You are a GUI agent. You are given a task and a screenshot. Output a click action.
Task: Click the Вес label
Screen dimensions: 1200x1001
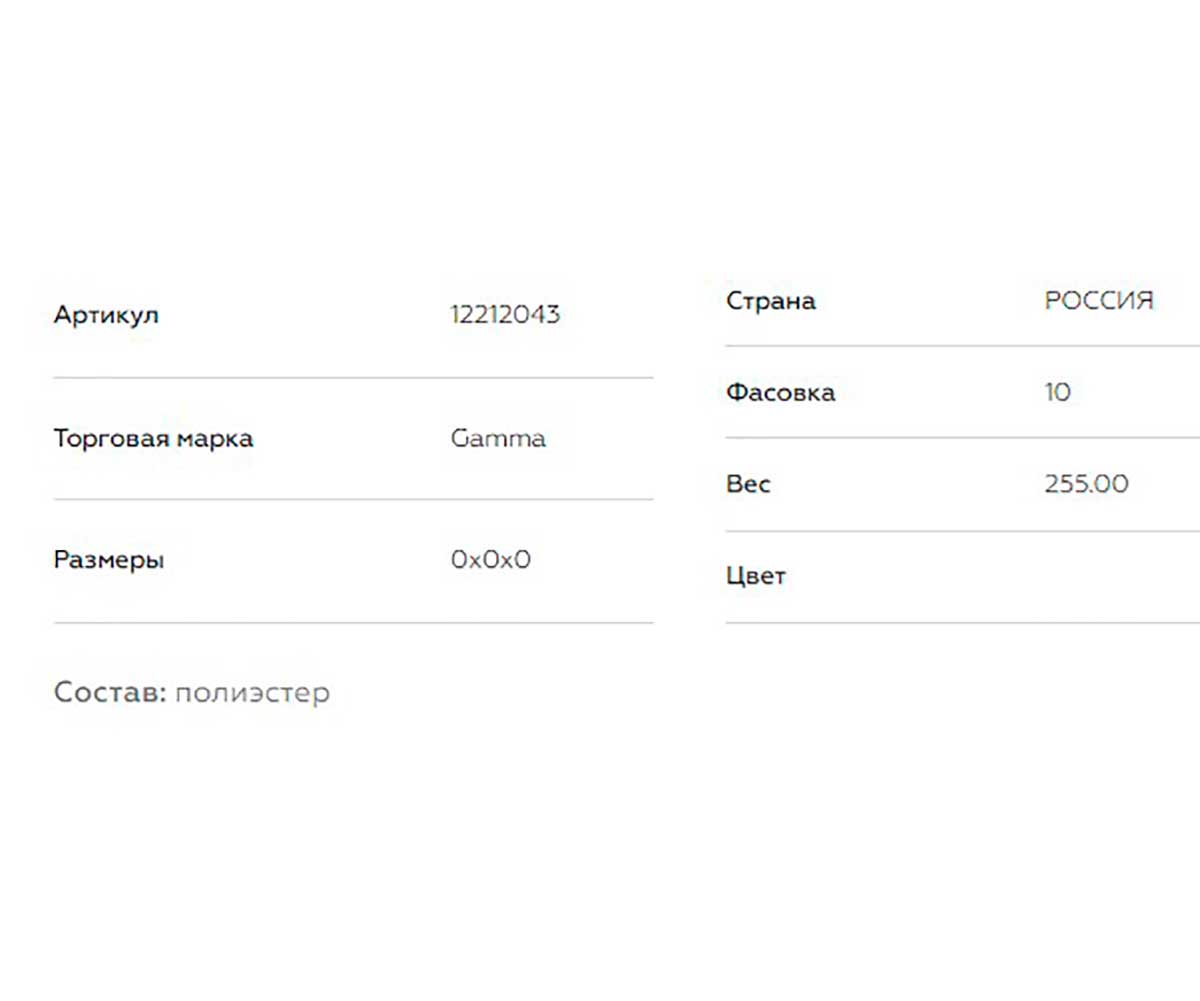click(x=748, y=485)
